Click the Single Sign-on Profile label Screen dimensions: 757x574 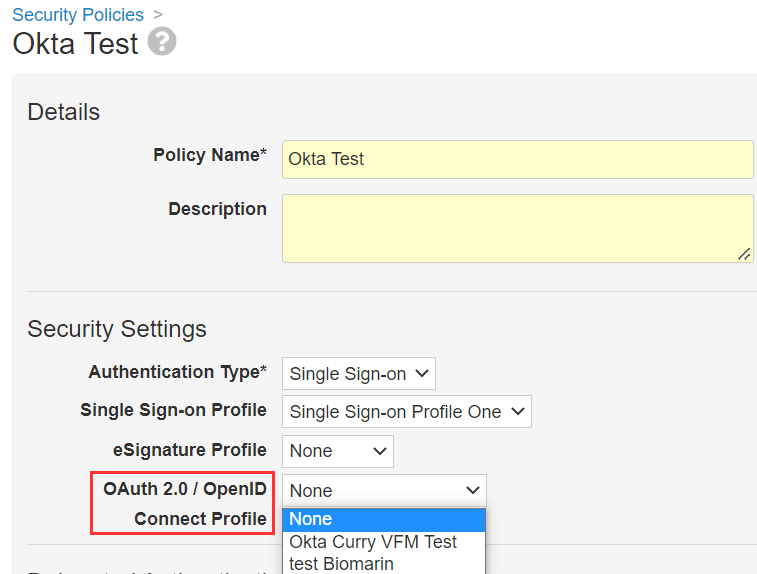(x=173, y=410)
